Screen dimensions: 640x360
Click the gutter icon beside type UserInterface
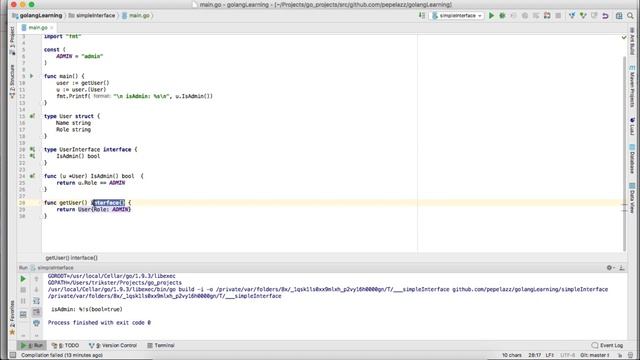[32, 149]
